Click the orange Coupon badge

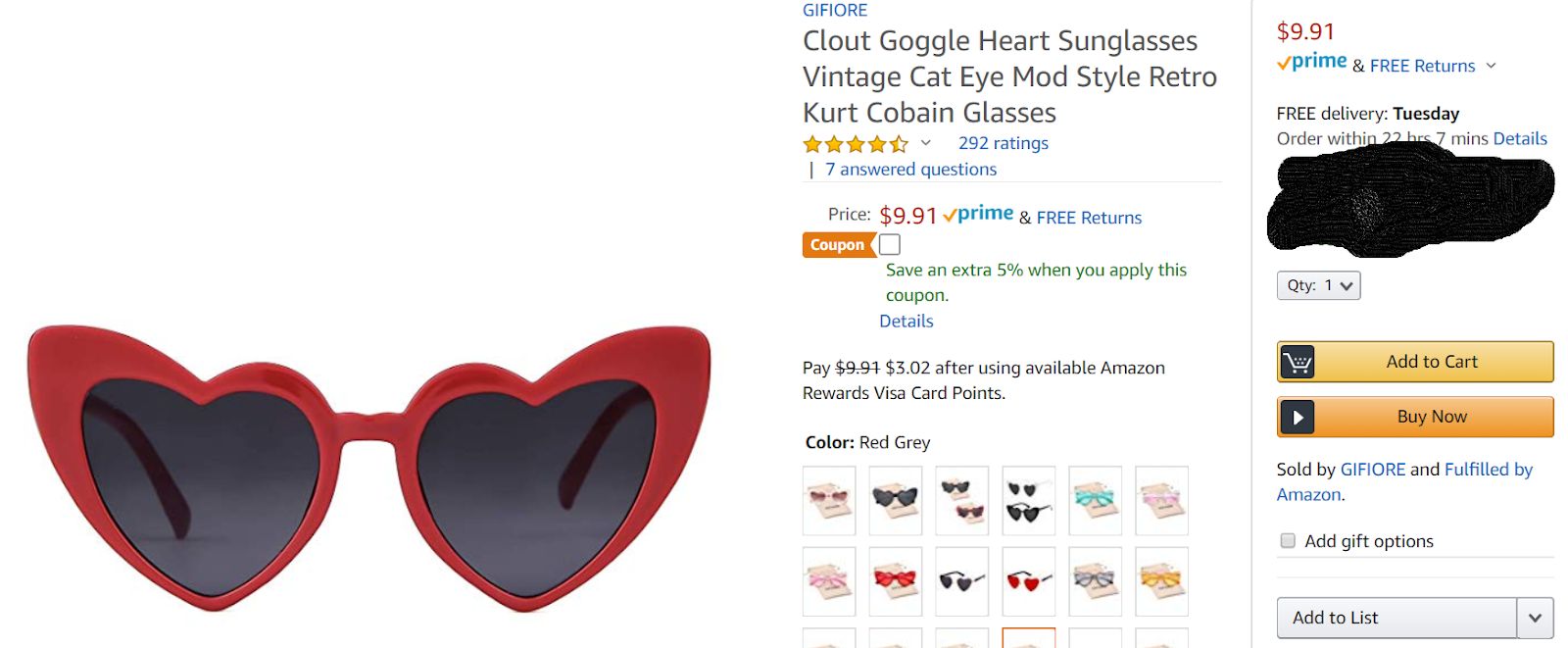tap(838, 245)
